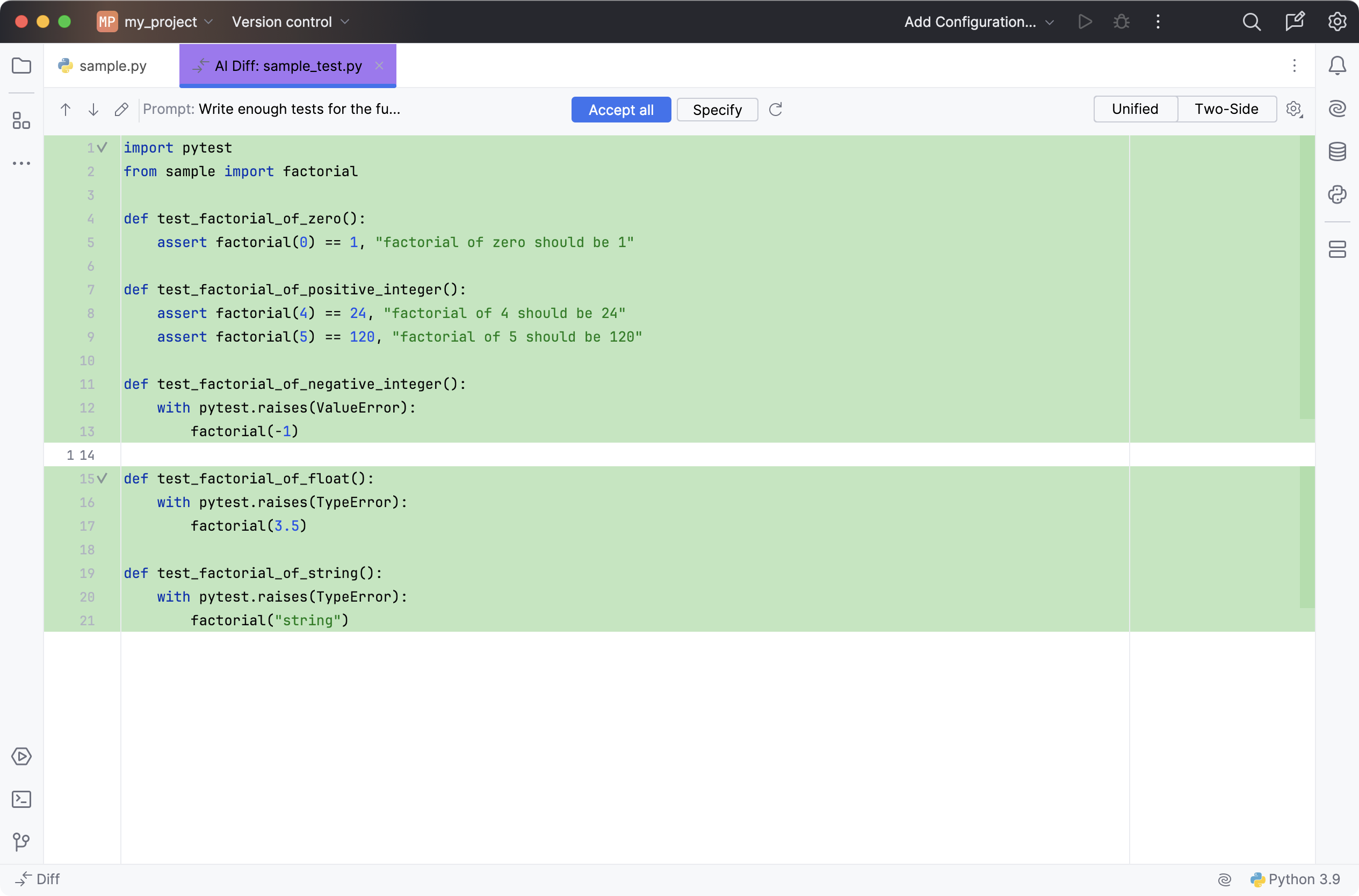Open the Project tool window folder icon
This screenshot has height=896, width=1359.
[x=21, y=66]
